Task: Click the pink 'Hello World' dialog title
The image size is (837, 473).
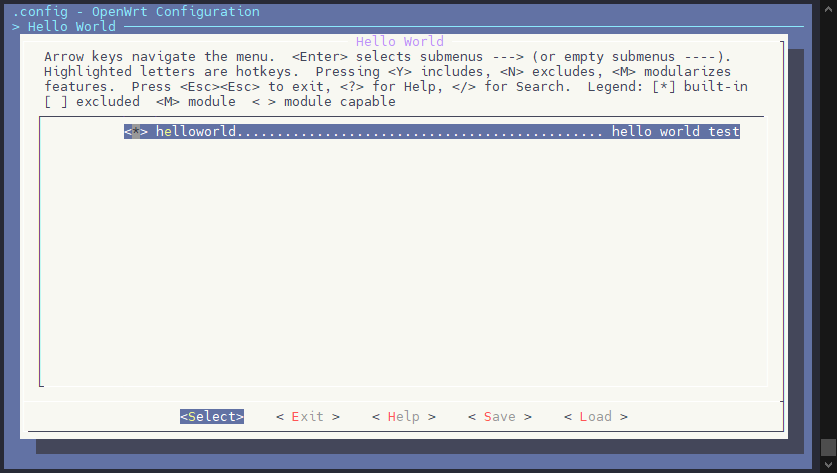Action: [x=400, y=42]
